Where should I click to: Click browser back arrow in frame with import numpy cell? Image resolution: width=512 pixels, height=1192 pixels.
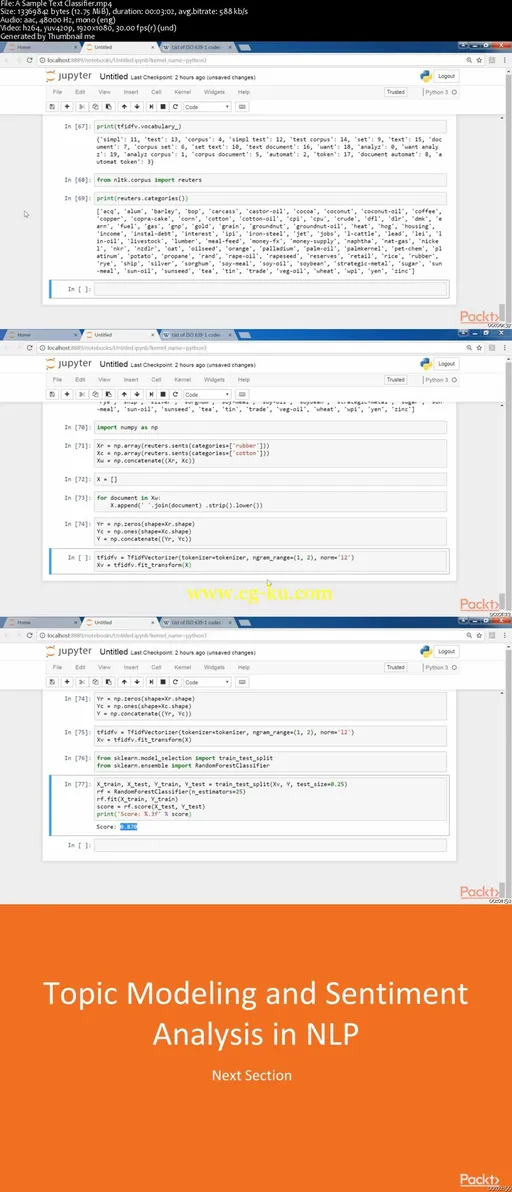point(7,347)
